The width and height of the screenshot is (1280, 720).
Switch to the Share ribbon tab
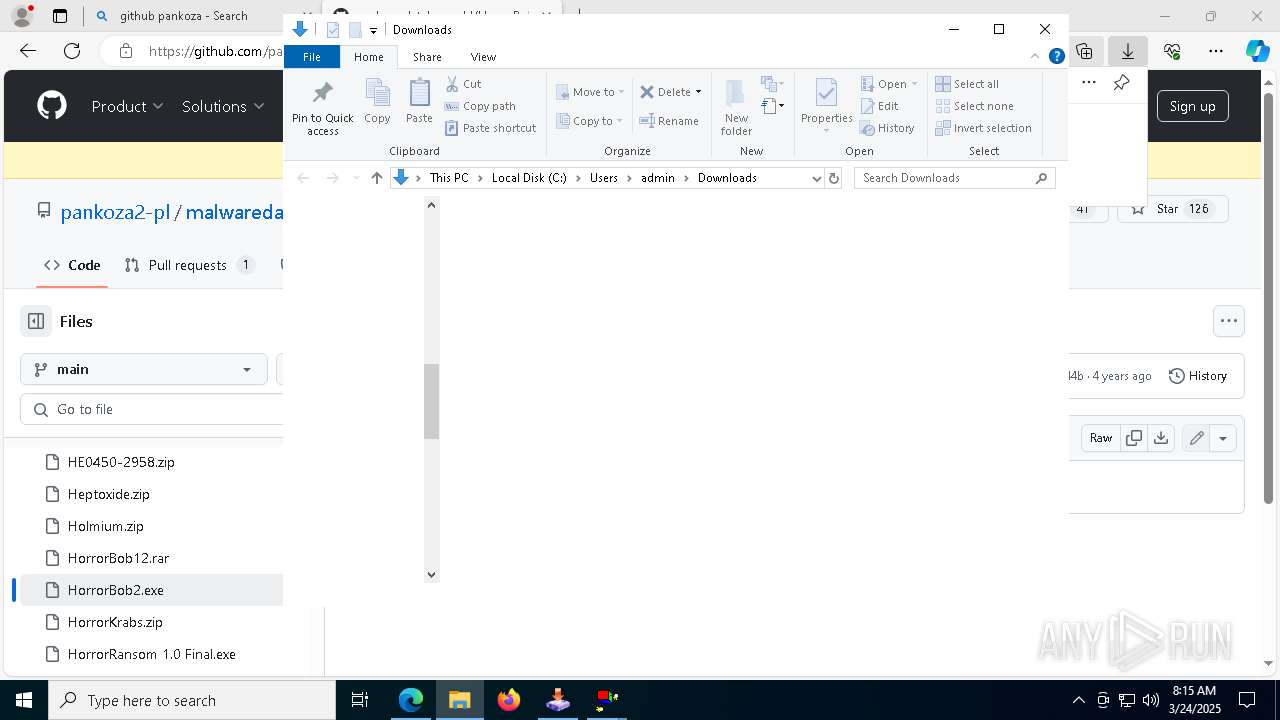coord(427,57)
